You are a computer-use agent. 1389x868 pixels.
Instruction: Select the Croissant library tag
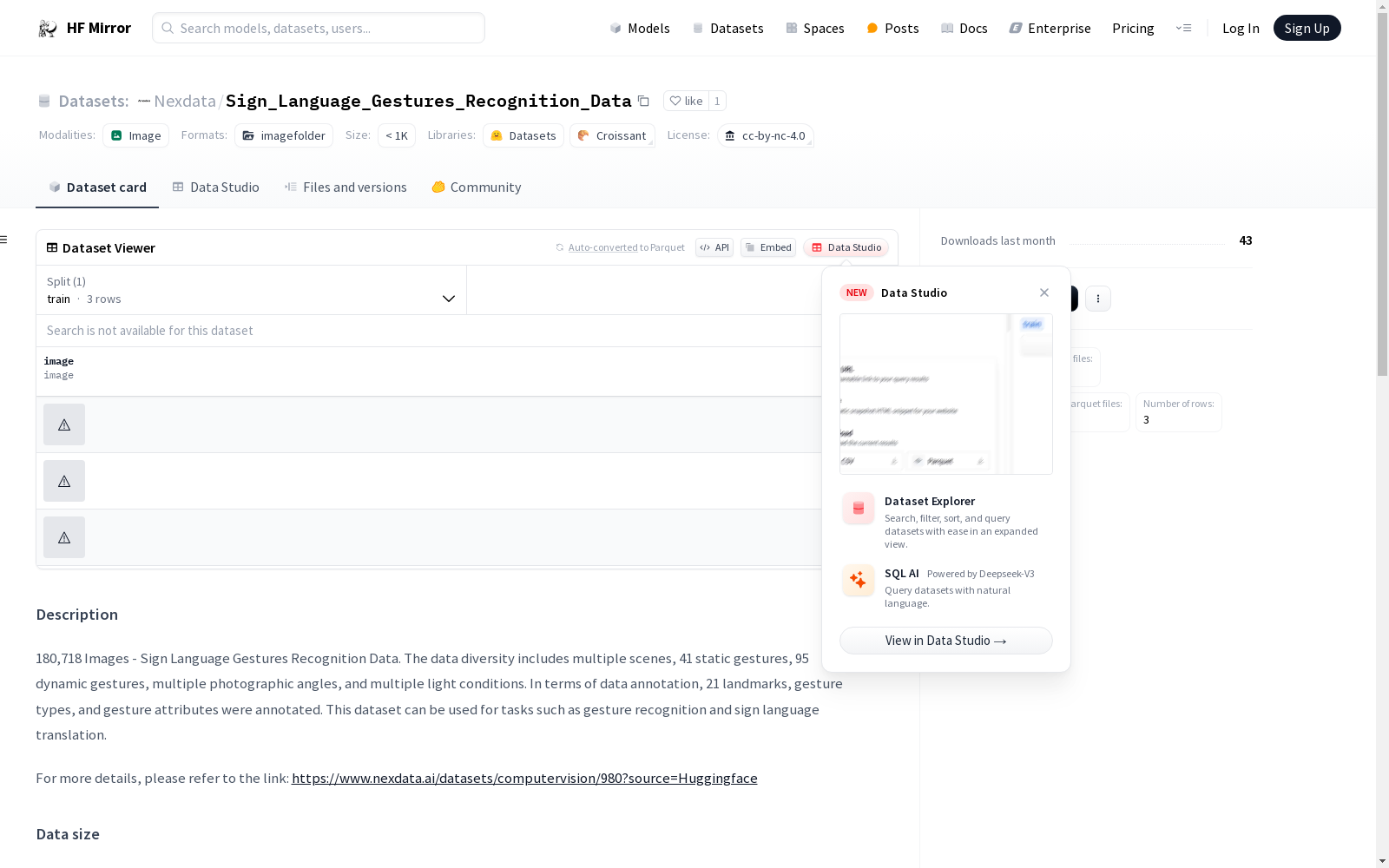tap(612, 135)
